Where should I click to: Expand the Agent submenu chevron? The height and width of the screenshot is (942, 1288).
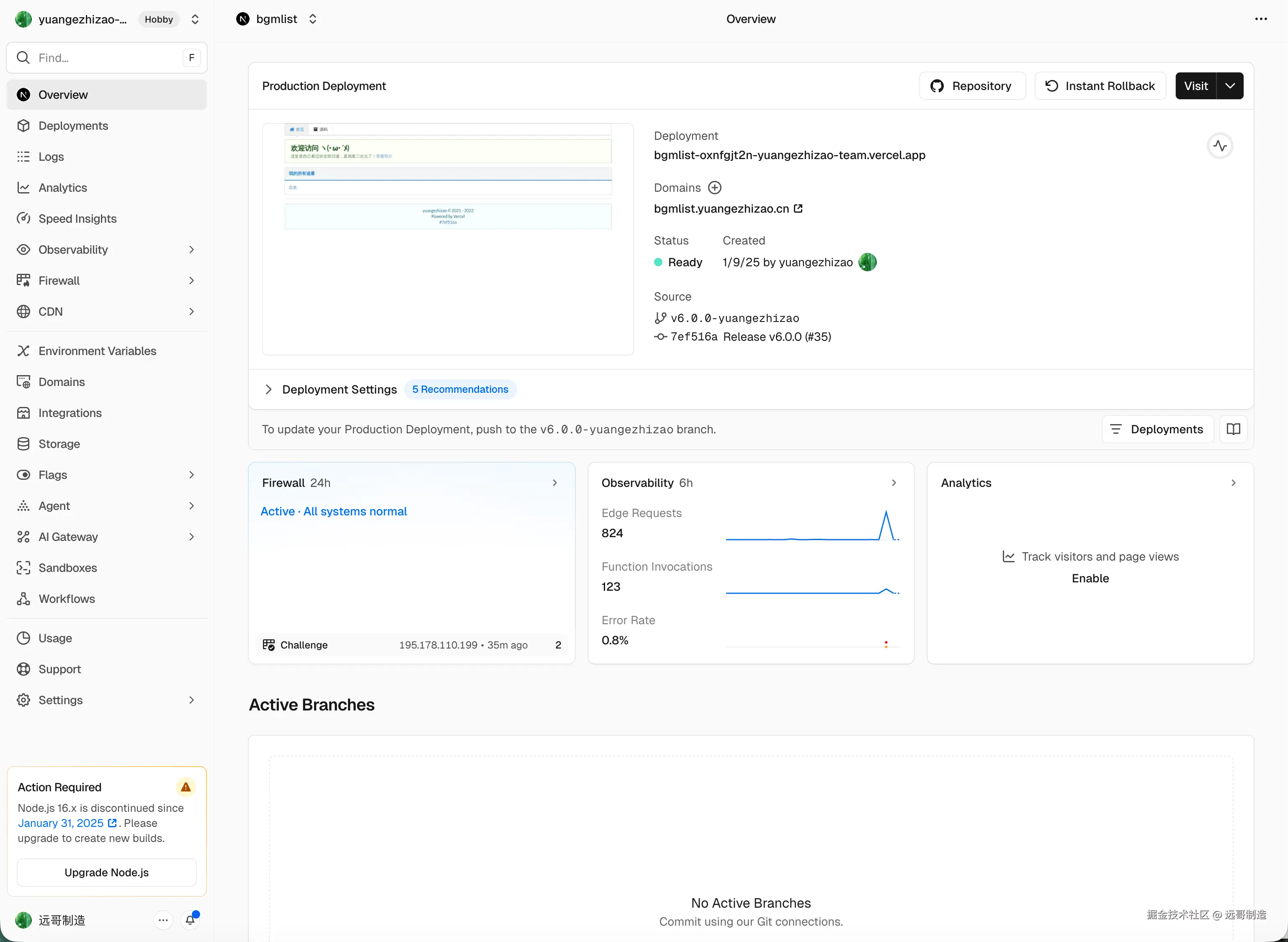point(192,506)
